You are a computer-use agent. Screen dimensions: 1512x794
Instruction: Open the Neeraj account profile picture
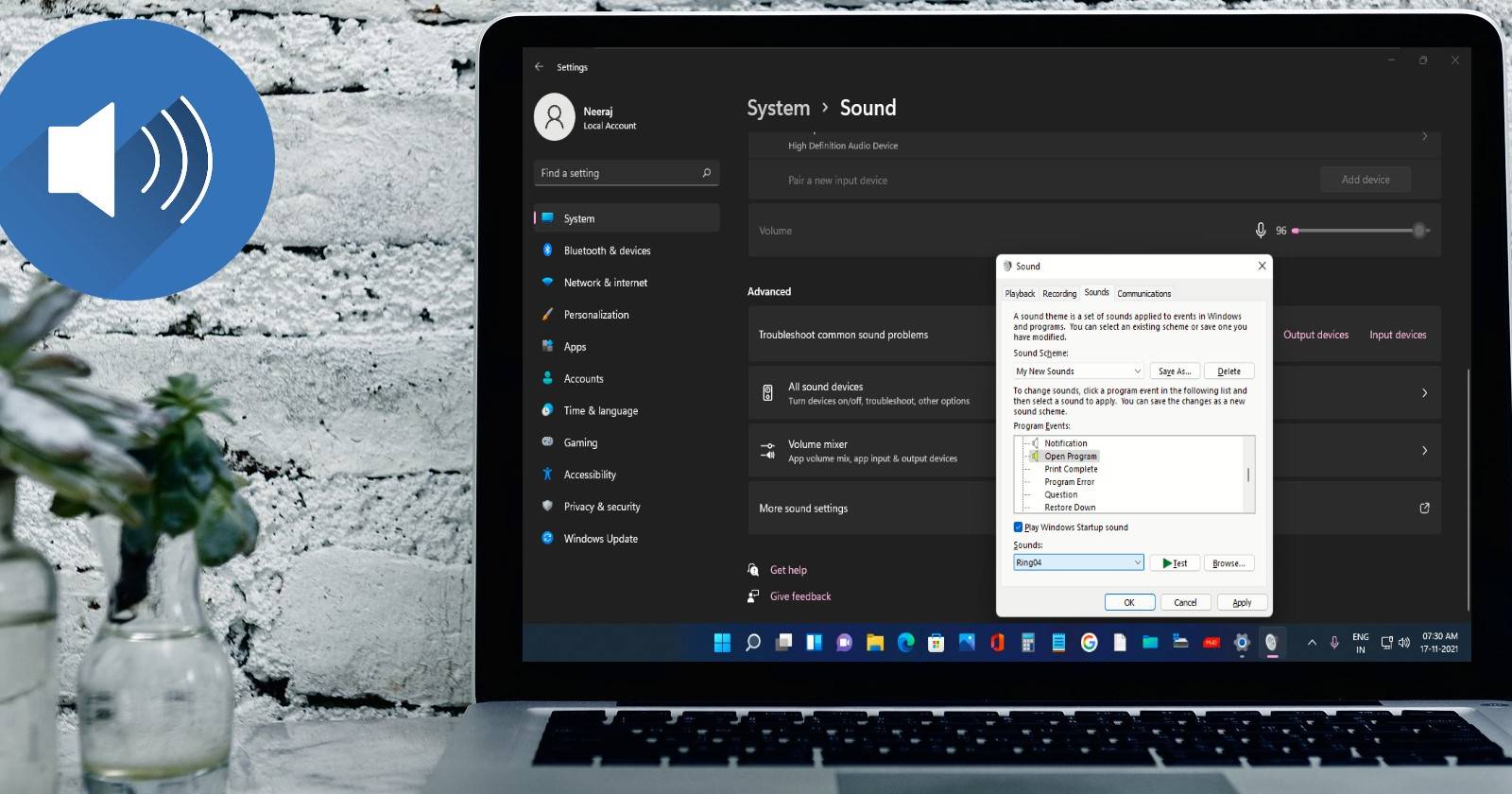(x=555, y=117)
